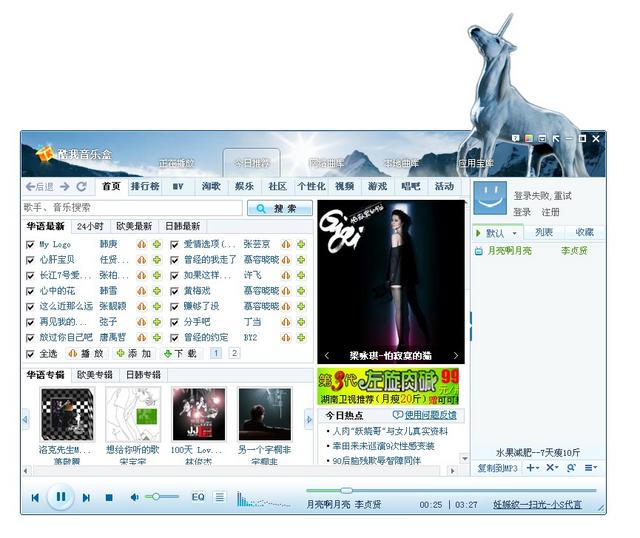Viewport: 640px width, 538px height.
Task: Click the back arrow 后退
Action: pyautogui.click(x=40, y=187)
